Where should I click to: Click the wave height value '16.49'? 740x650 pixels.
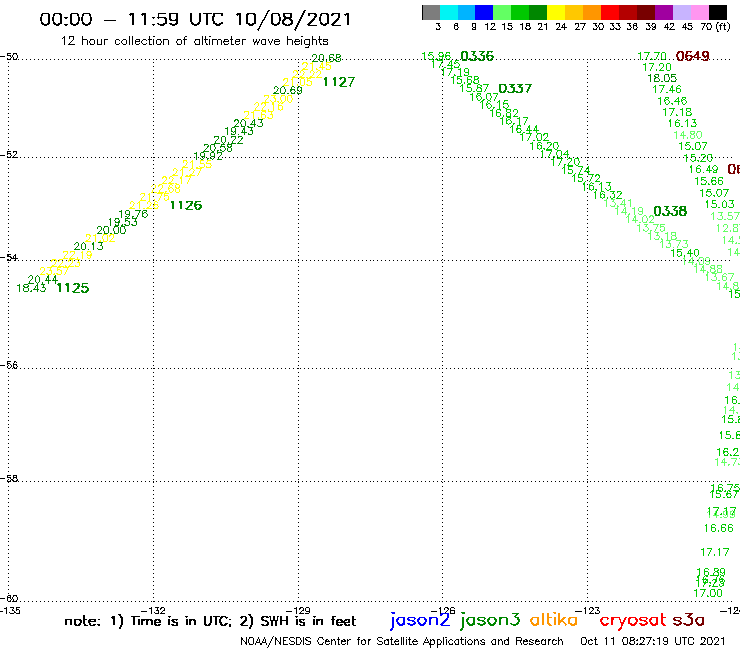703,169
